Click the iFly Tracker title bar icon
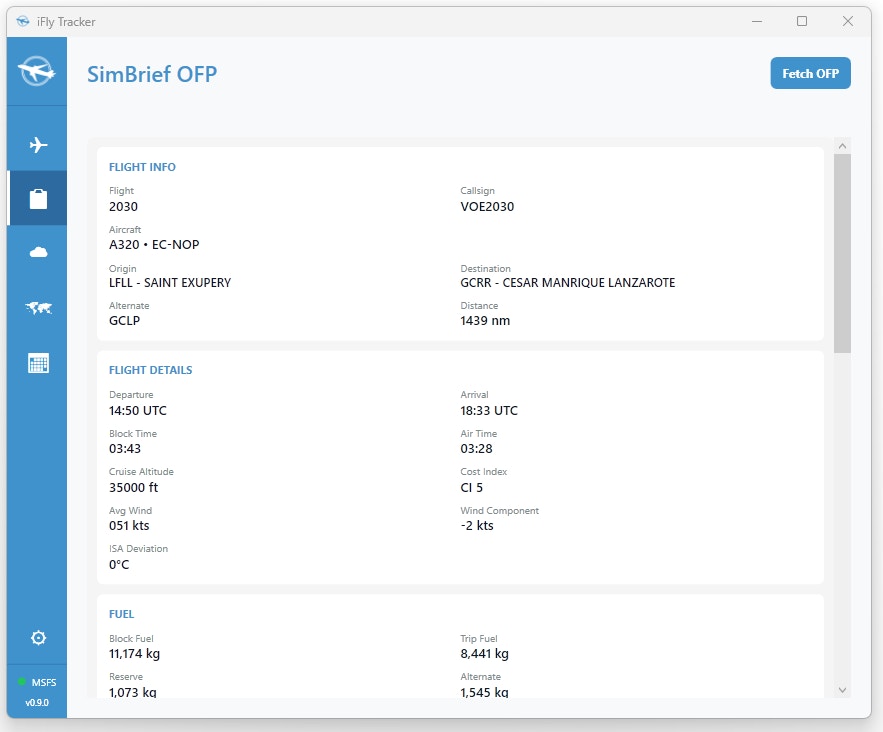The height and width of the screenshot is (732, 883). (x=23, y=21)
